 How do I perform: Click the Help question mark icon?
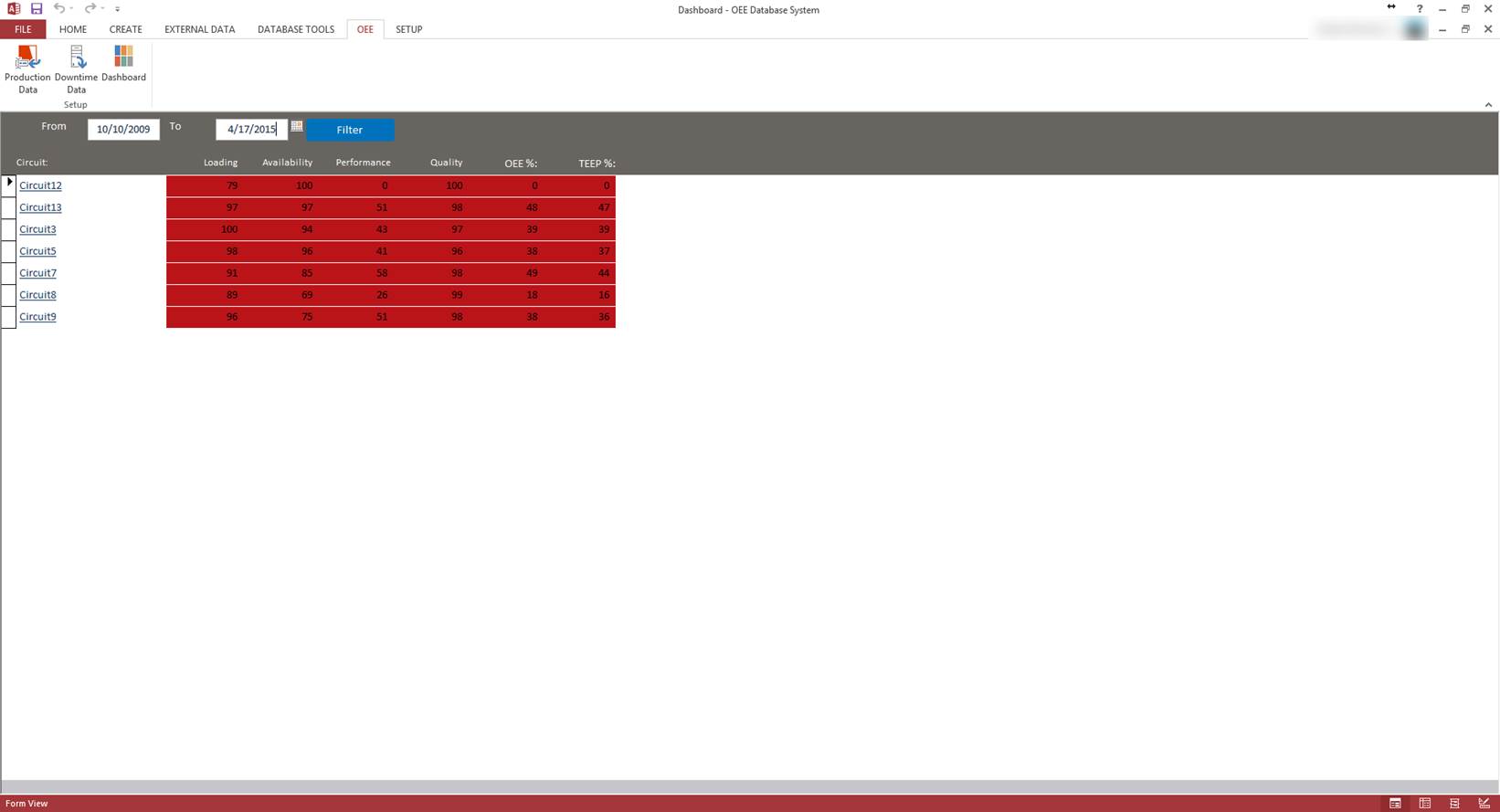click(1420, 8)
